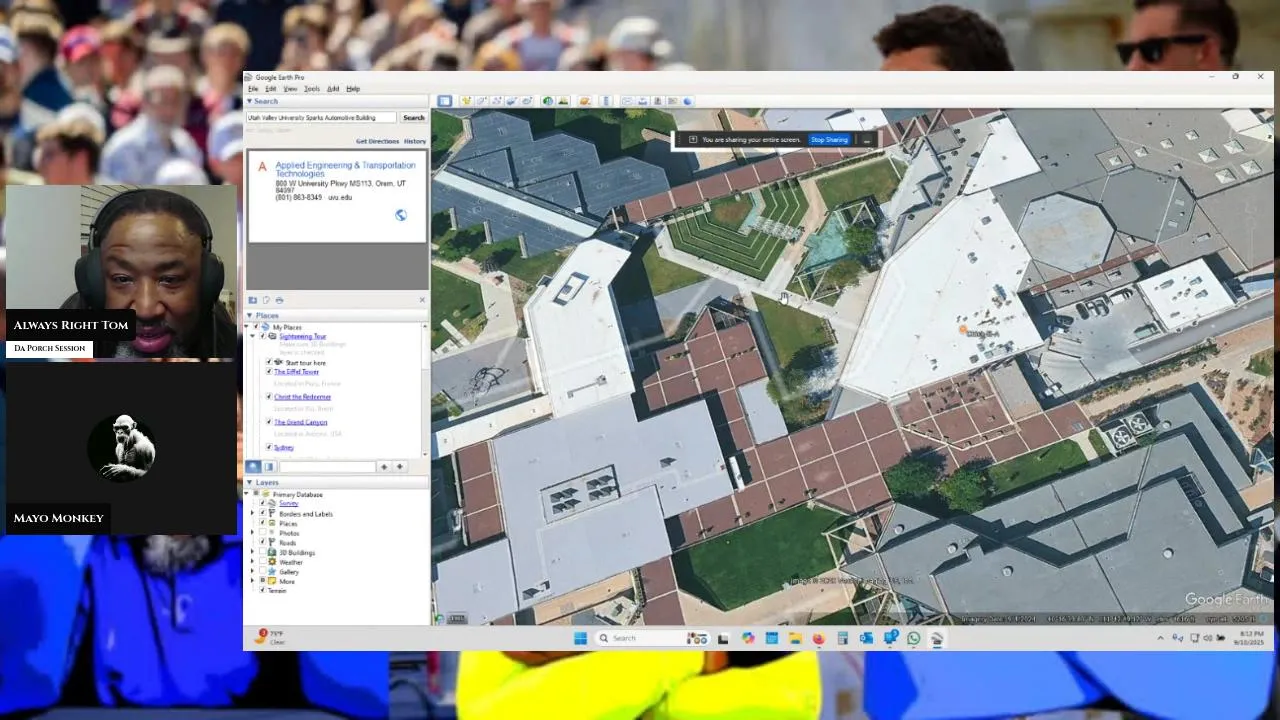Image resolution: width=1280 pixels, height=720 pixels.
Task: Open the View menu
Action: [x=290, y=89]
